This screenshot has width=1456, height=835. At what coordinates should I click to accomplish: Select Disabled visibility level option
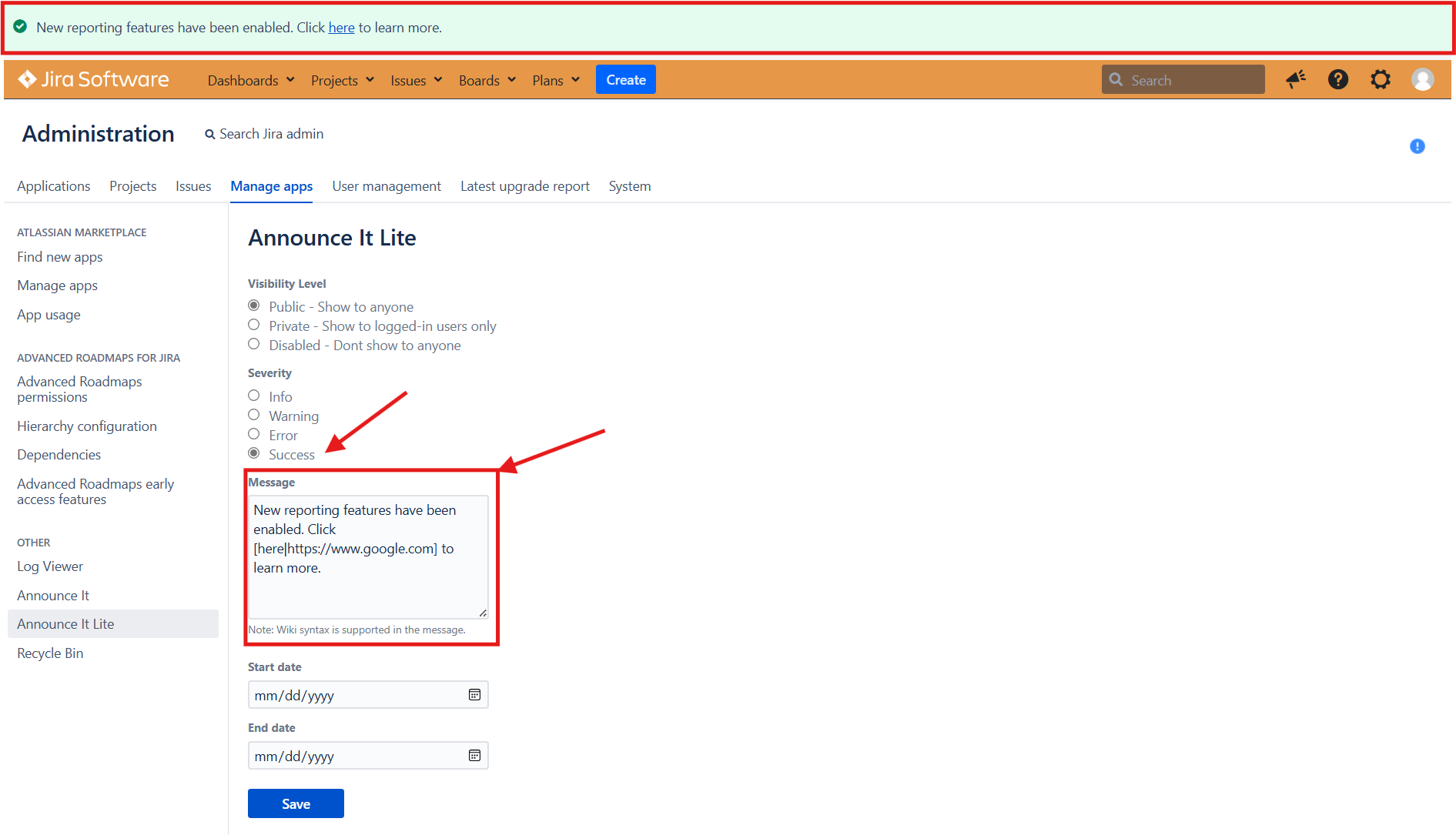point(254,345)
